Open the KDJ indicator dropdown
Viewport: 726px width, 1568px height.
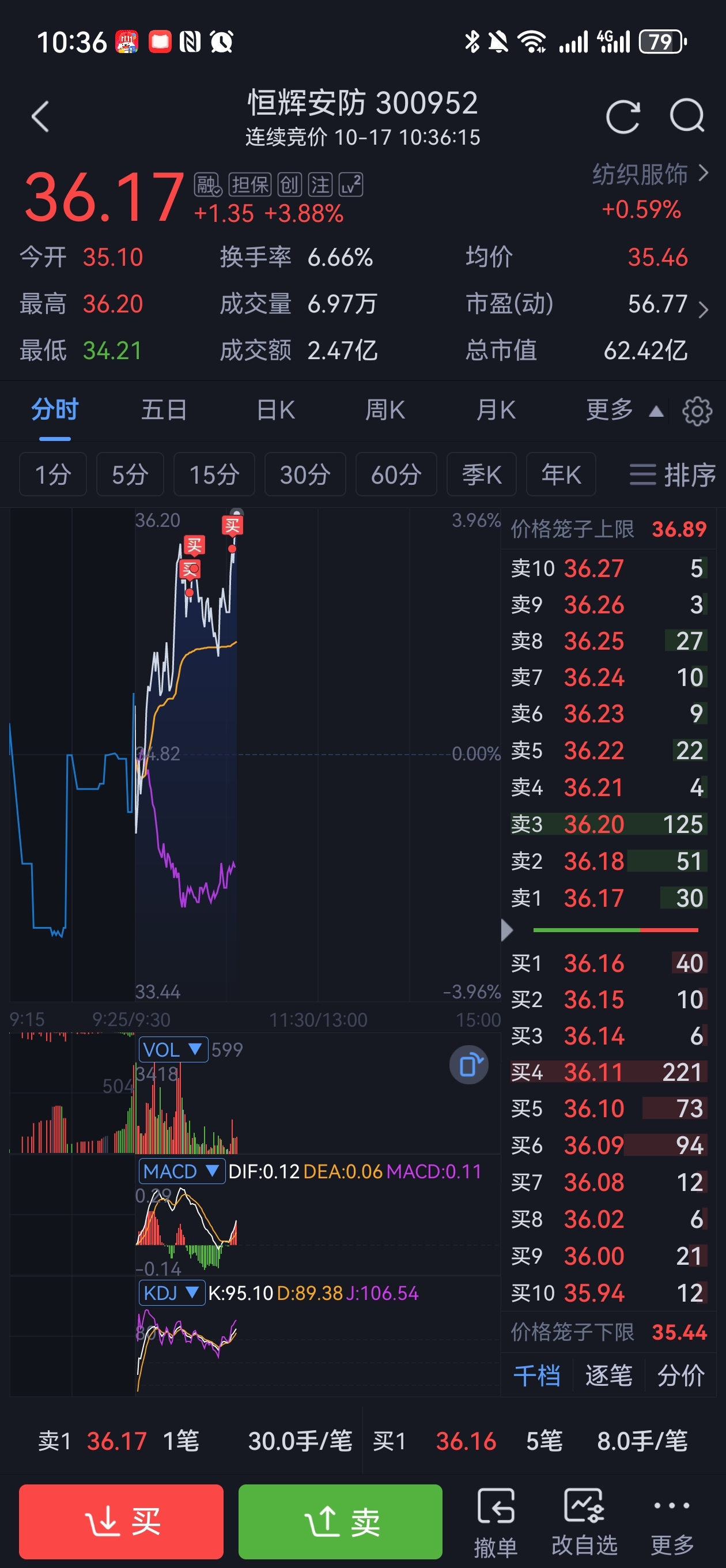[172, 1293]
